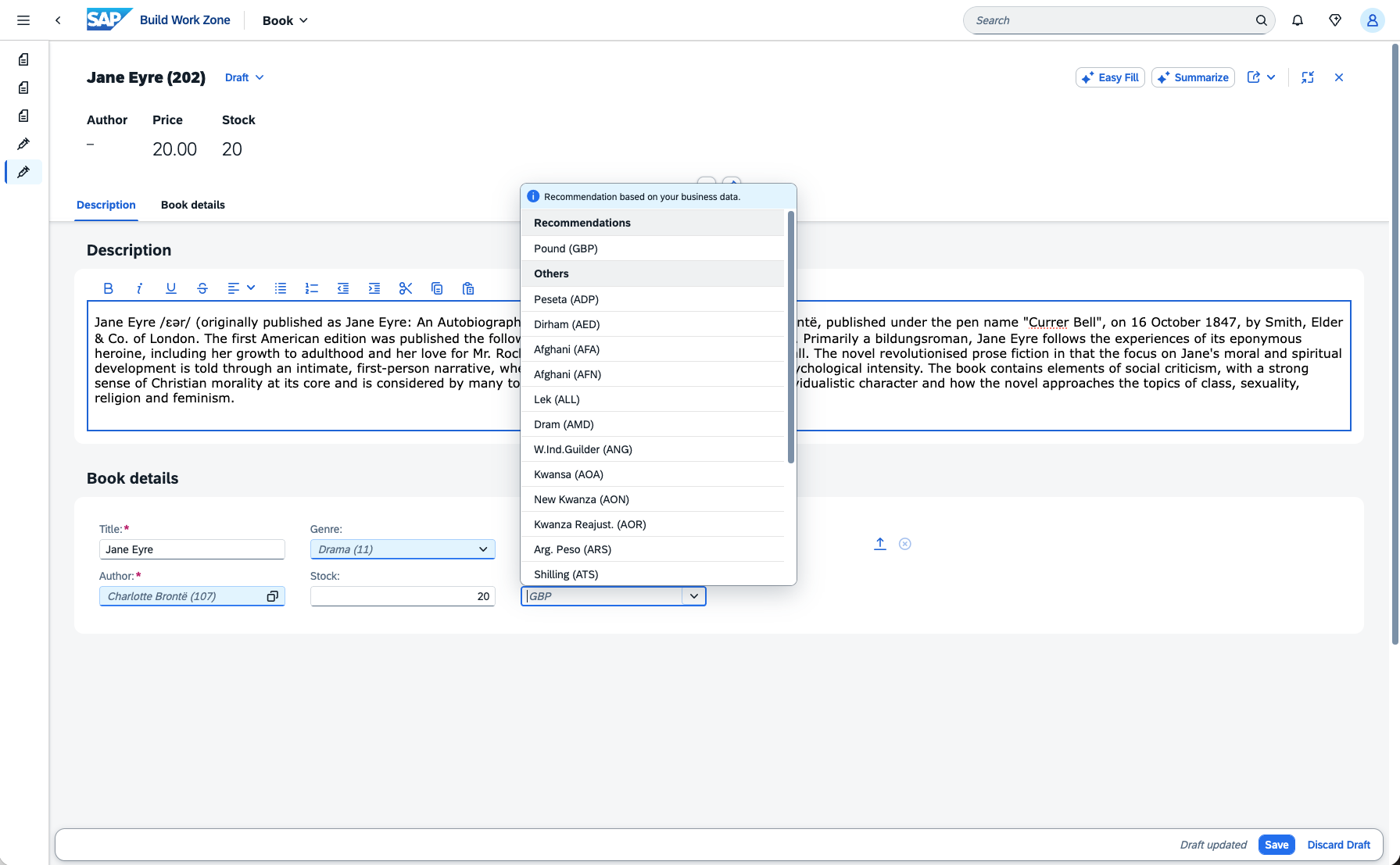Select the active sidebar edit icon
The image size is (1400, 865).
tap(23, 172)
